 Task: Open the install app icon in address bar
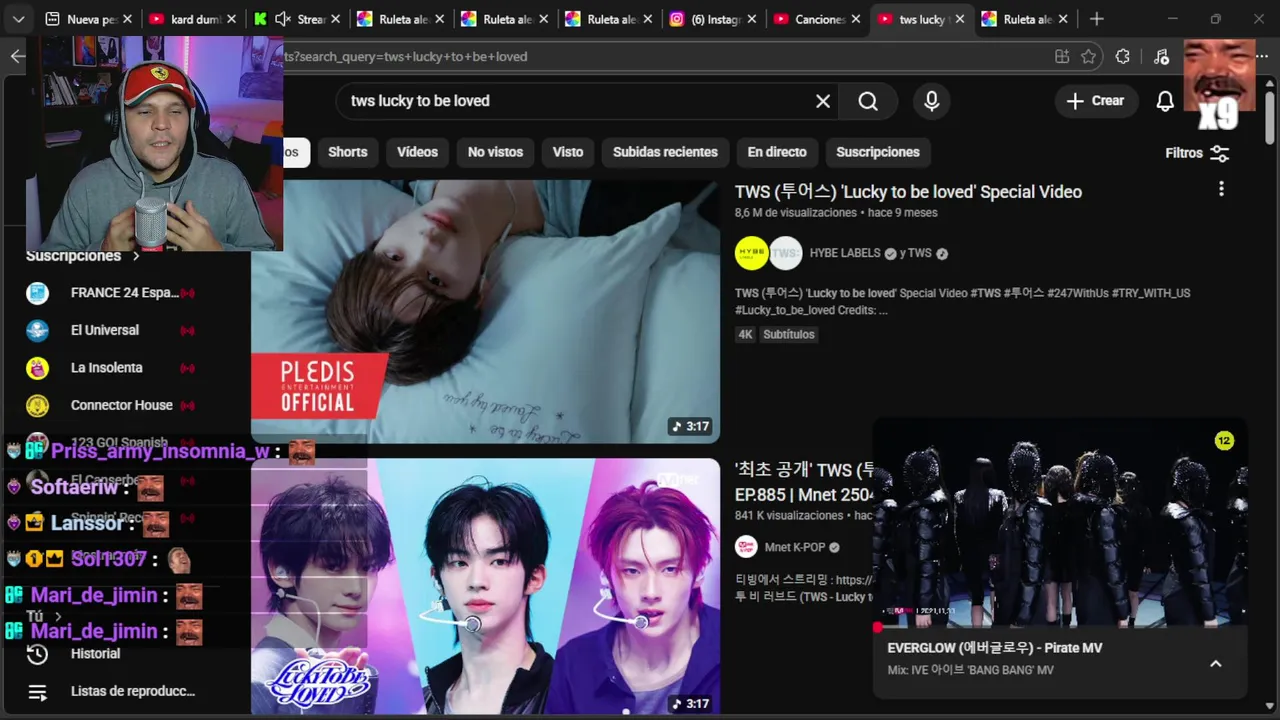pos(1061,57)
